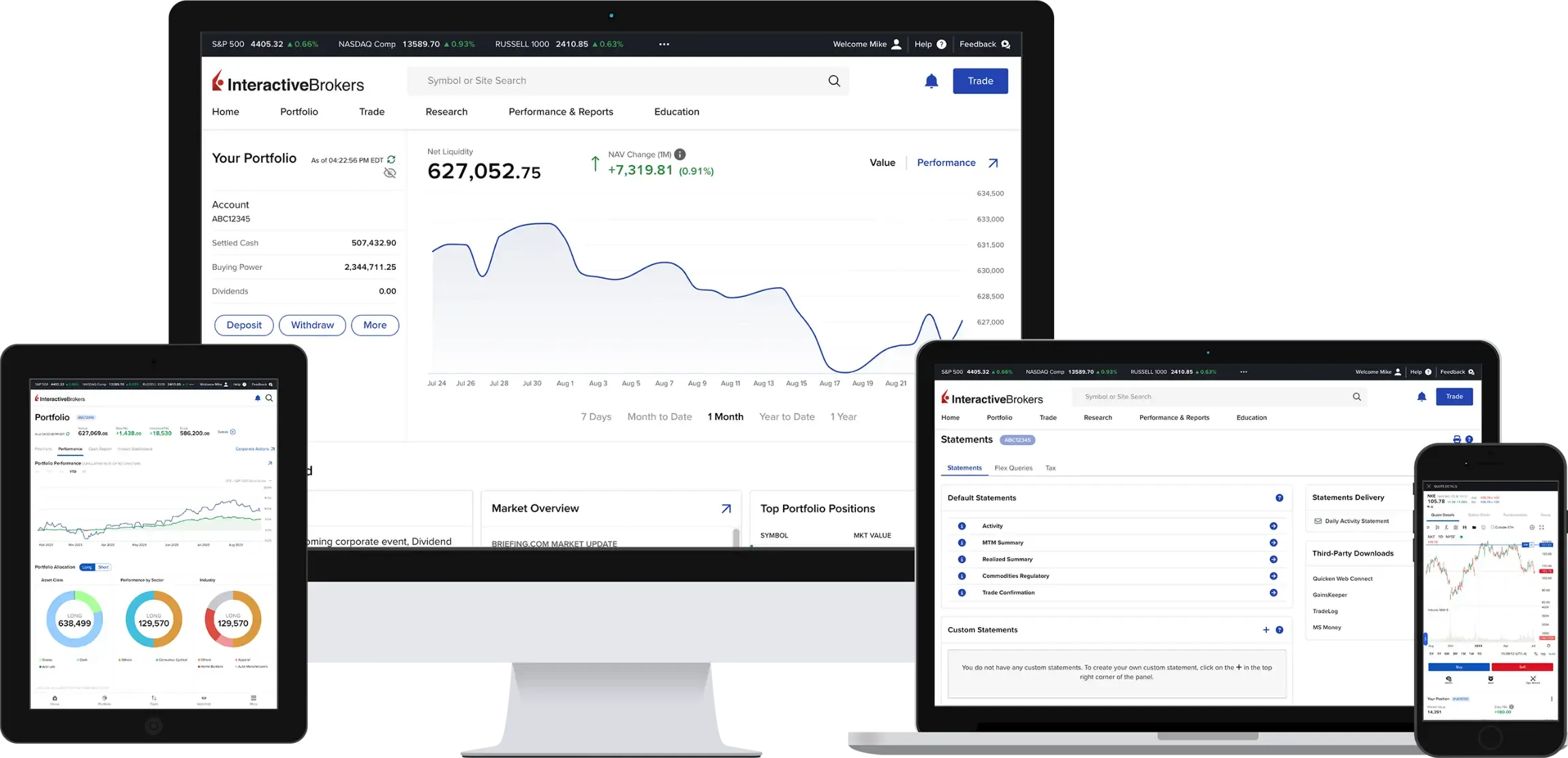Select the Education menu tab
1568x758 pixels.
(677, 111)
